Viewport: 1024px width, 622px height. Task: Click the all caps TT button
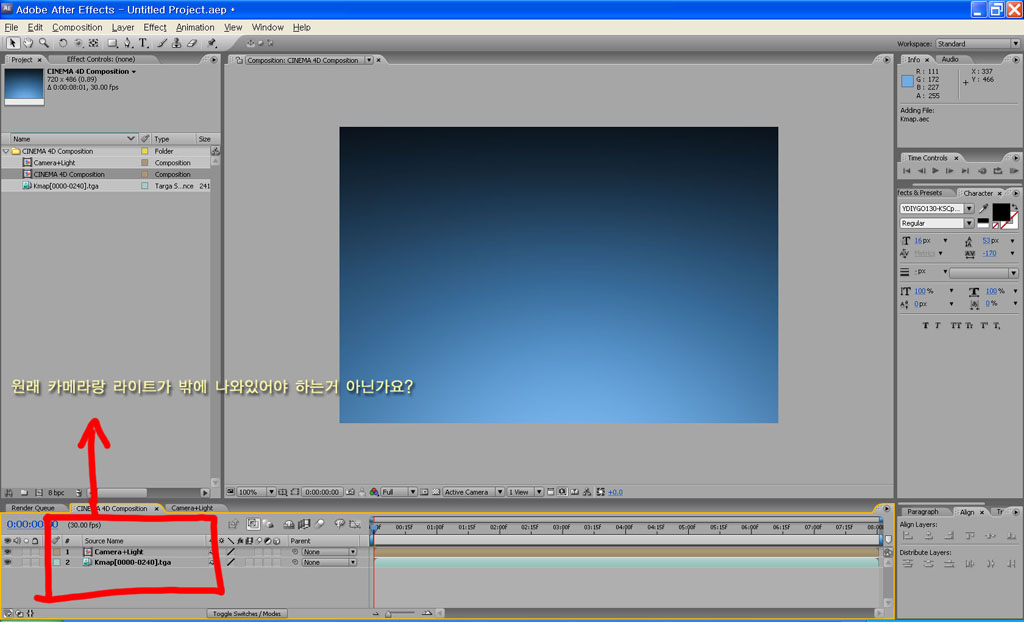[955, 325]
